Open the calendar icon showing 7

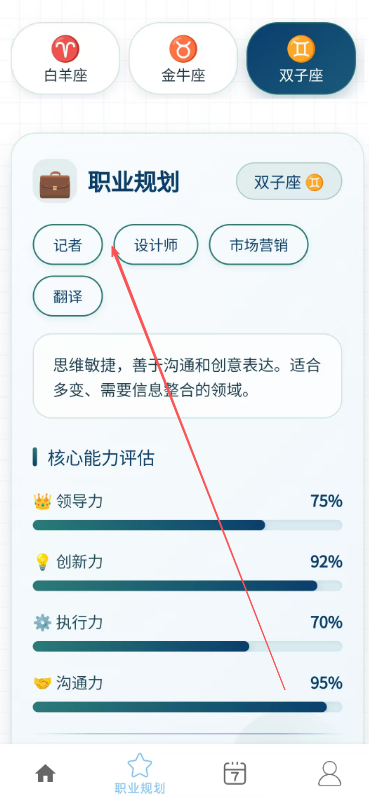[x=235, y=773]
